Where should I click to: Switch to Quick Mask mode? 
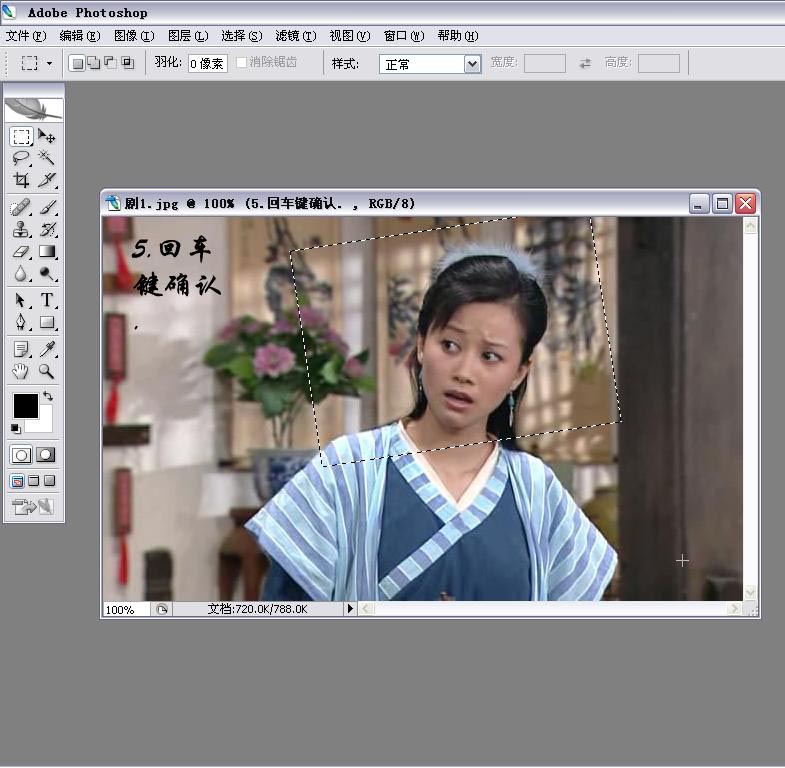46,455
